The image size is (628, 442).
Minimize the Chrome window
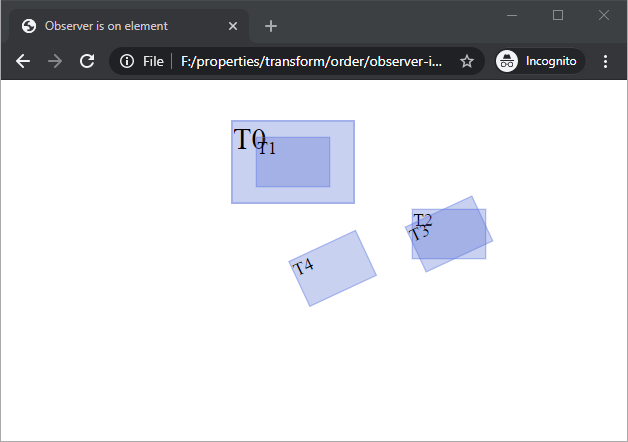[512, 15]
